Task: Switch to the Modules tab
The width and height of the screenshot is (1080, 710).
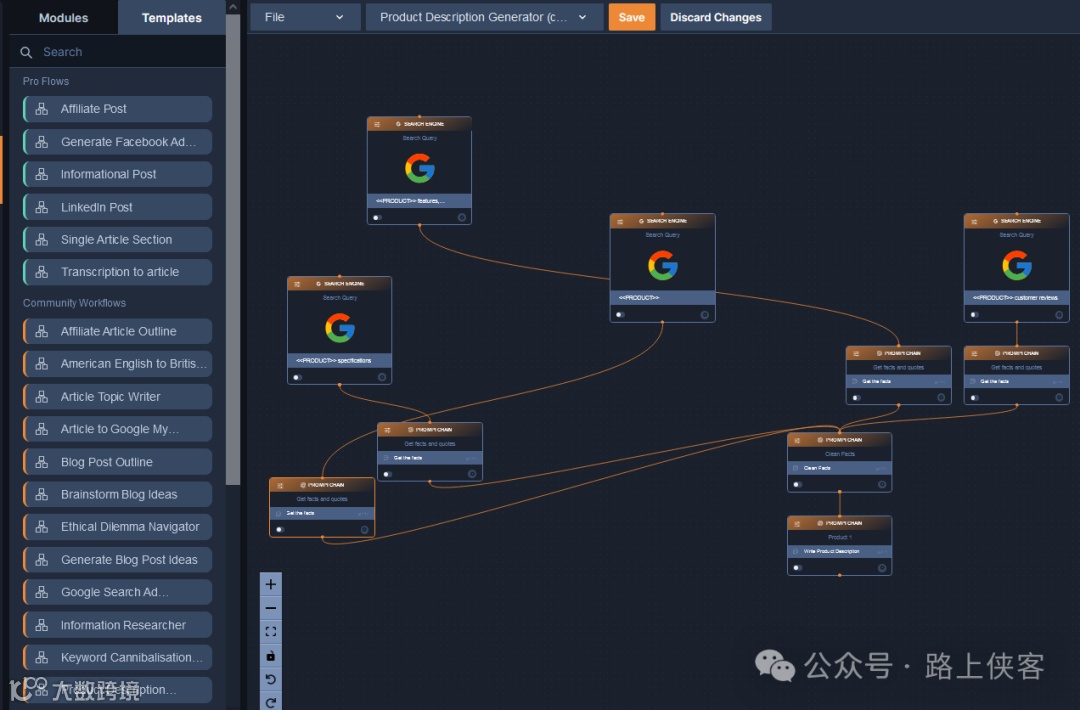Action: [x=63, y=18]
